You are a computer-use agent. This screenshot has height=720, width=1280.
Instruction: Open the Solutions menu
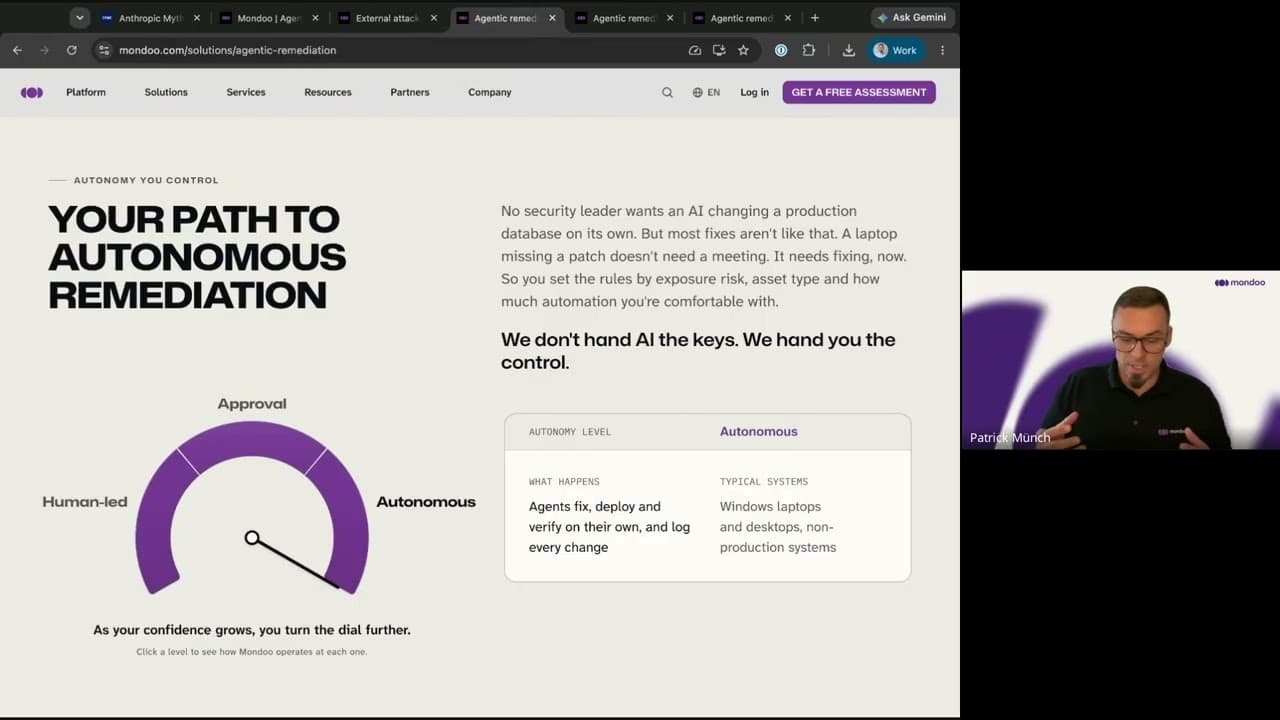pyautogui.click(x=166, y=92)
